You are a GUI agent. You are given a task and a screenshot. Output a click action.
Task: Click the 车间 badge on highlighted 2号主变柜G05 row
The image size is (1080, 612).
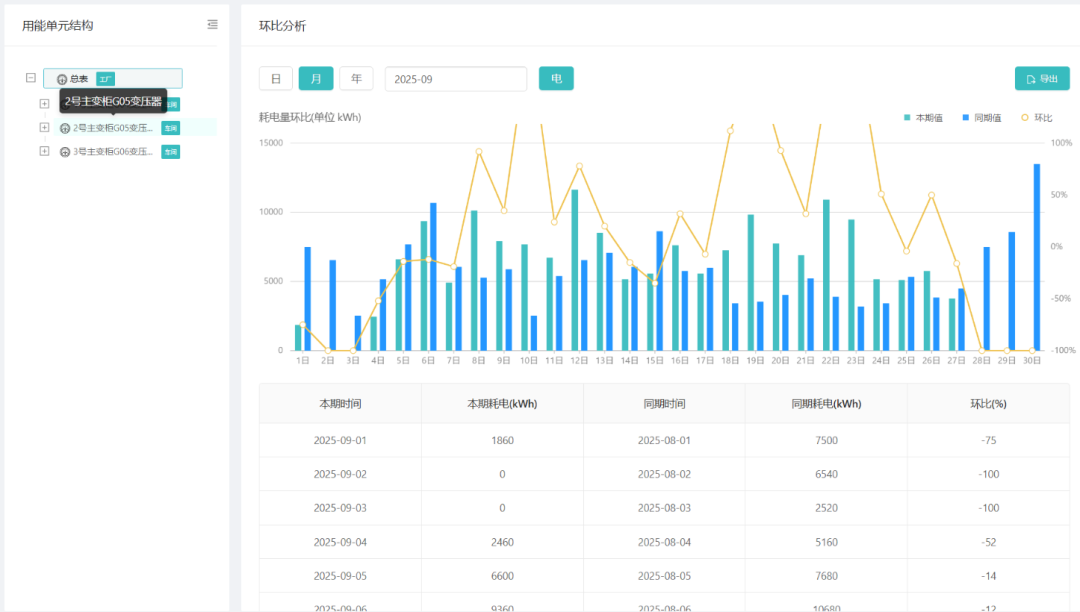(x=171, y=128)
